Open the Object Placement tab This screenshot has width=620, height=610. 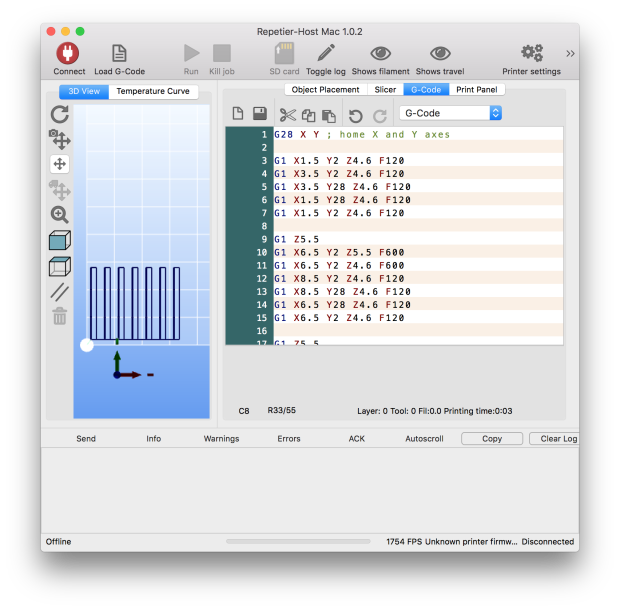pyautogui.click(x=325, y=90)
